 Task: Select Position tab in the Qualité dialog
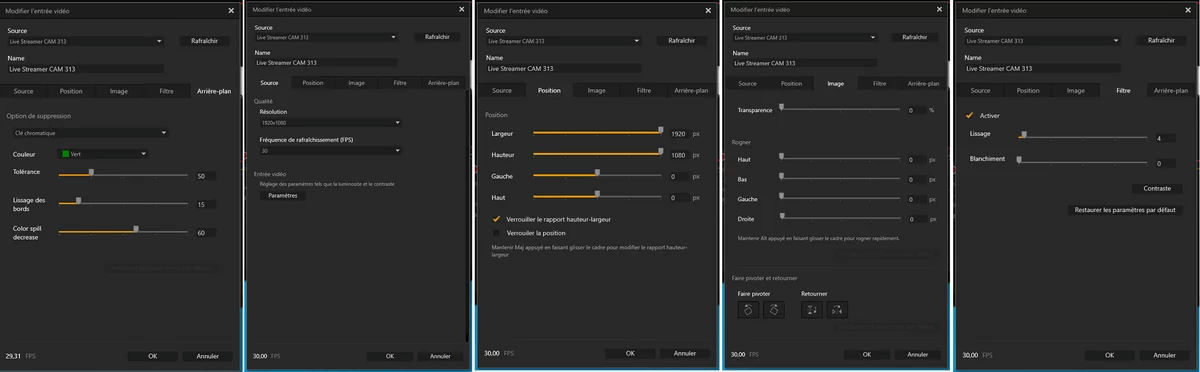[x=313, y=83]
